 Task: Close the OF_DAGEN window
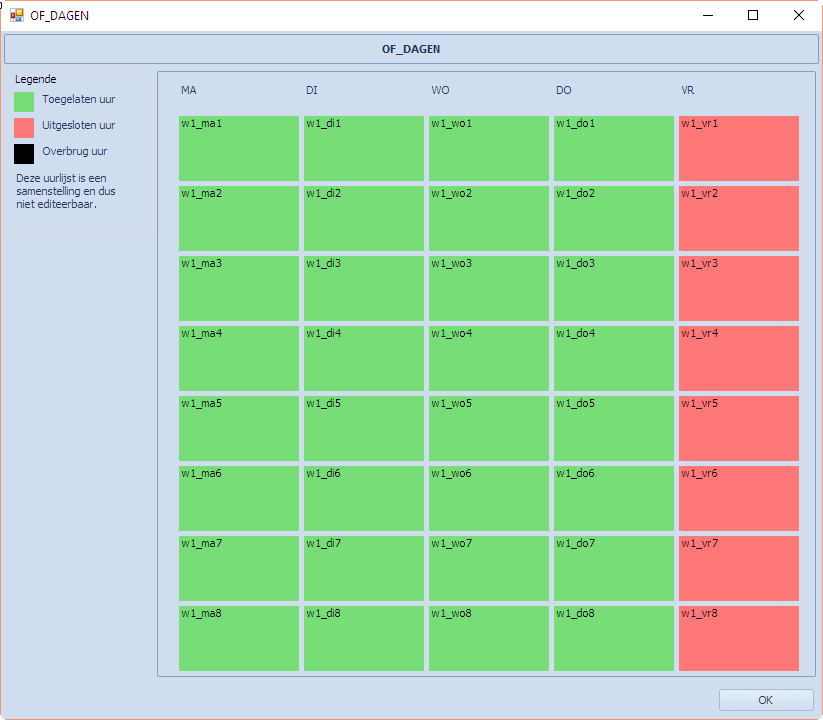pyautogui.click(x=799, y=15)
